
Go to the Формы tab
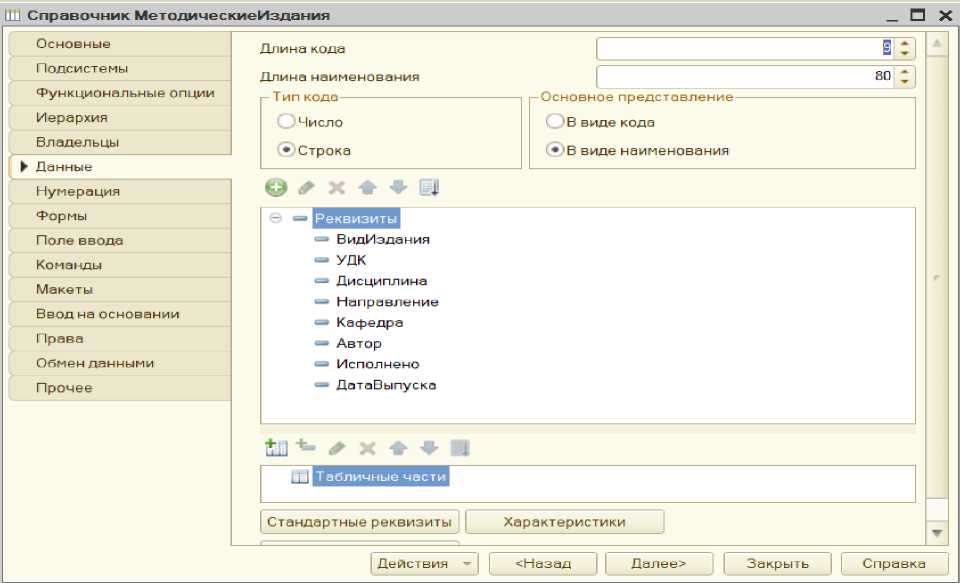click(121, 216)
